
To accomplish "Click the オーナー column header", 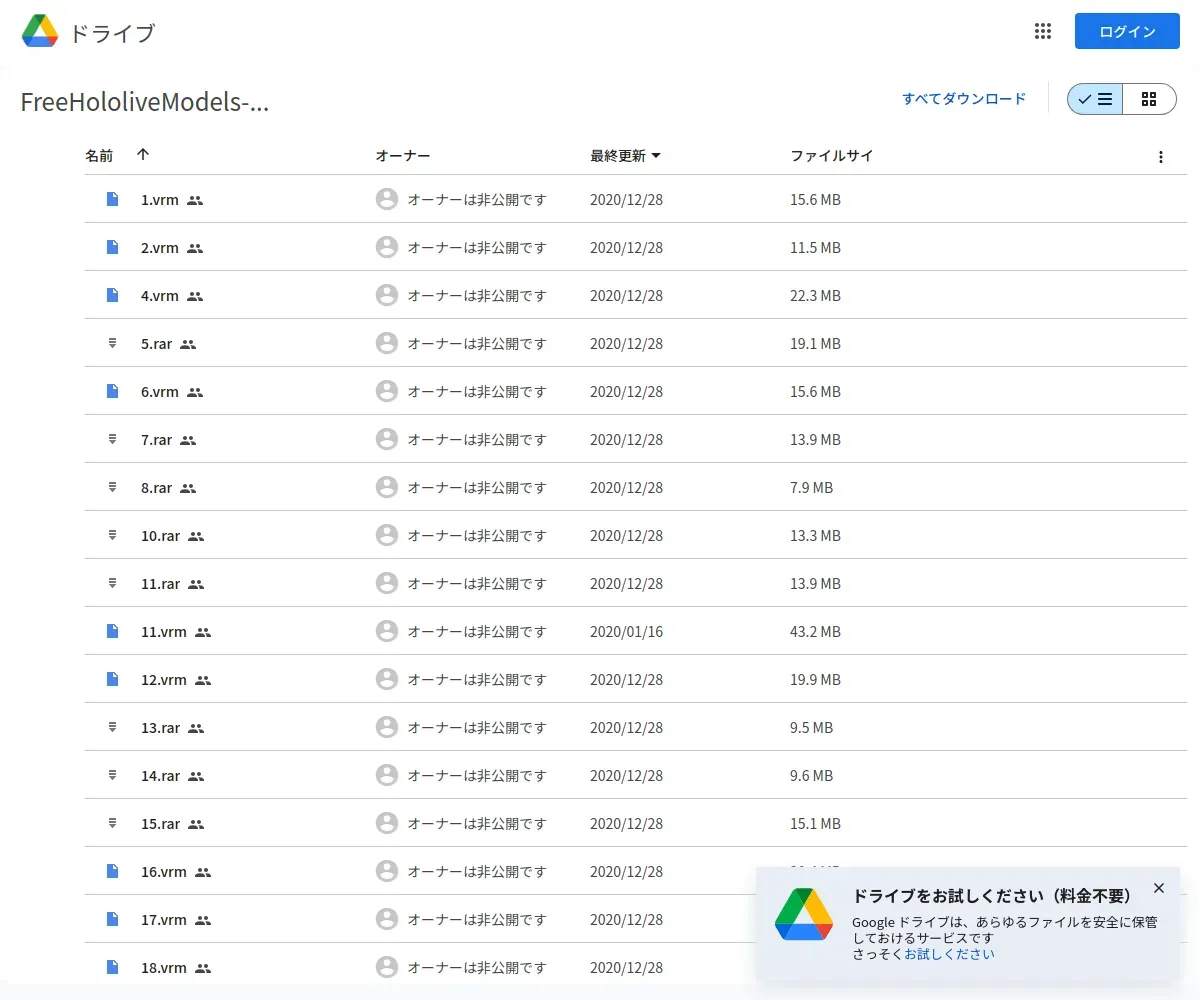I will tap(403, 156).
